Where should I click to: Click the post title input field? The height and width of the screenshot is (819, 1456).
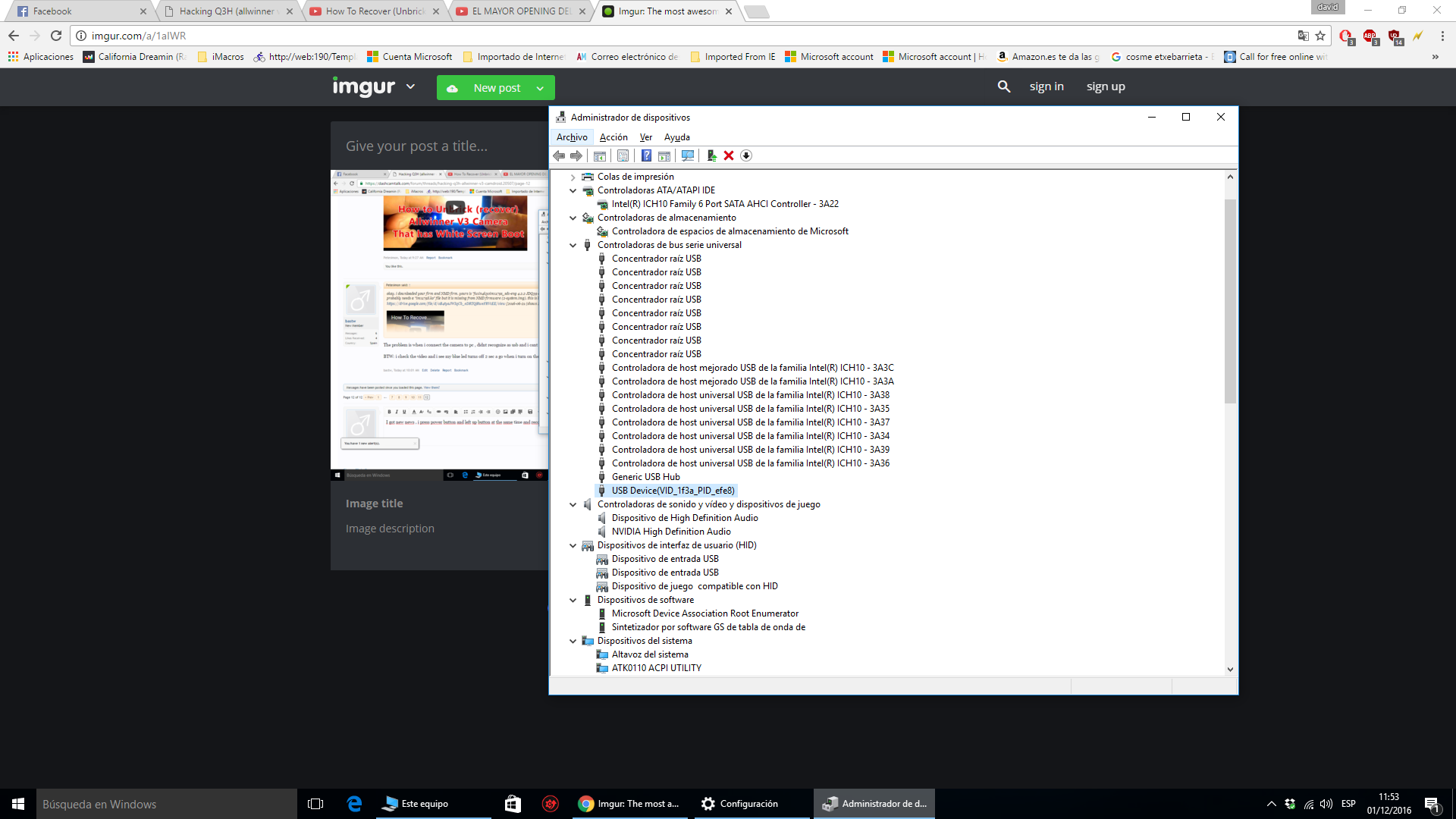point(440,146)
